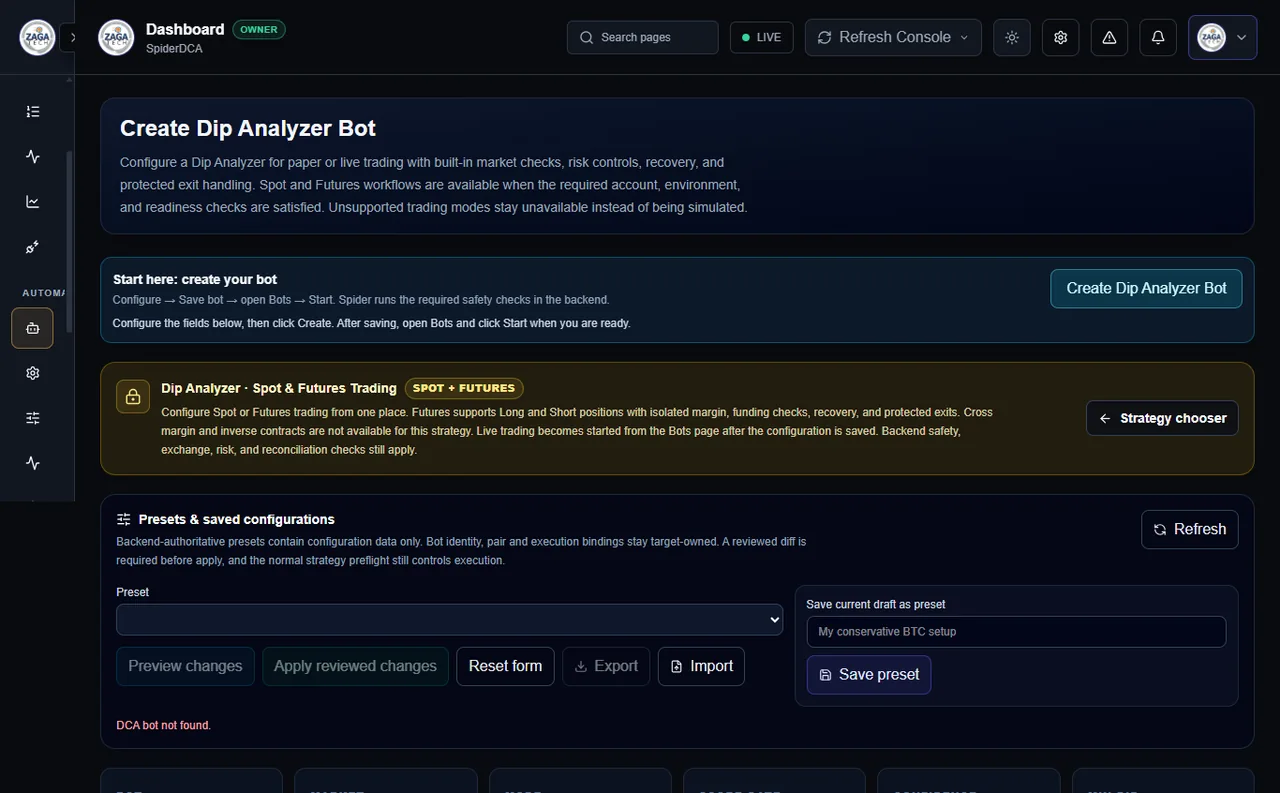
Task: Click the Save preset button
Action: tap(869, 675)
